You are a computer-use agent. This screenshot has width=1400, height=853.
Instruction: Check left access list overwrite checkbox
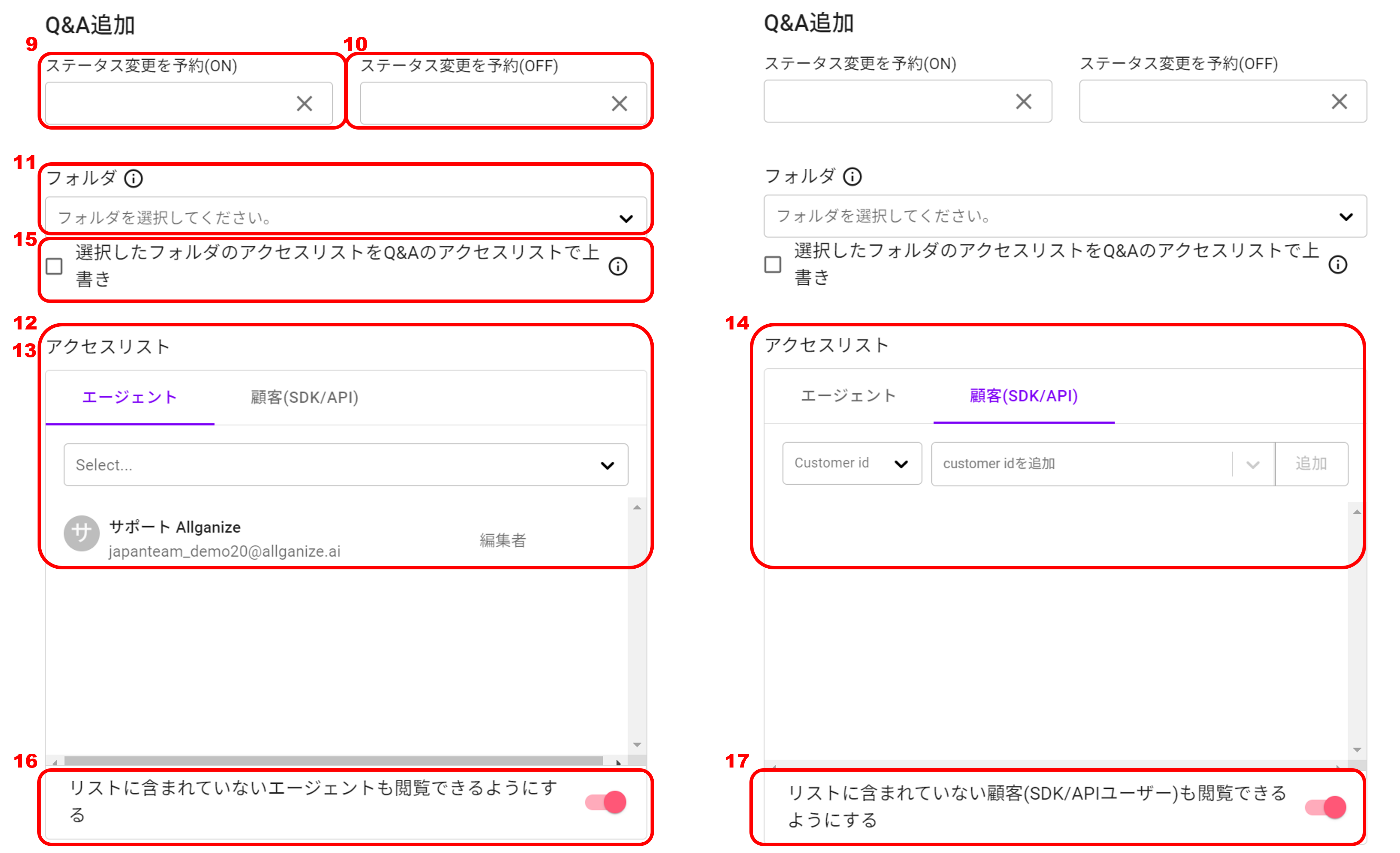coord(54,266)
